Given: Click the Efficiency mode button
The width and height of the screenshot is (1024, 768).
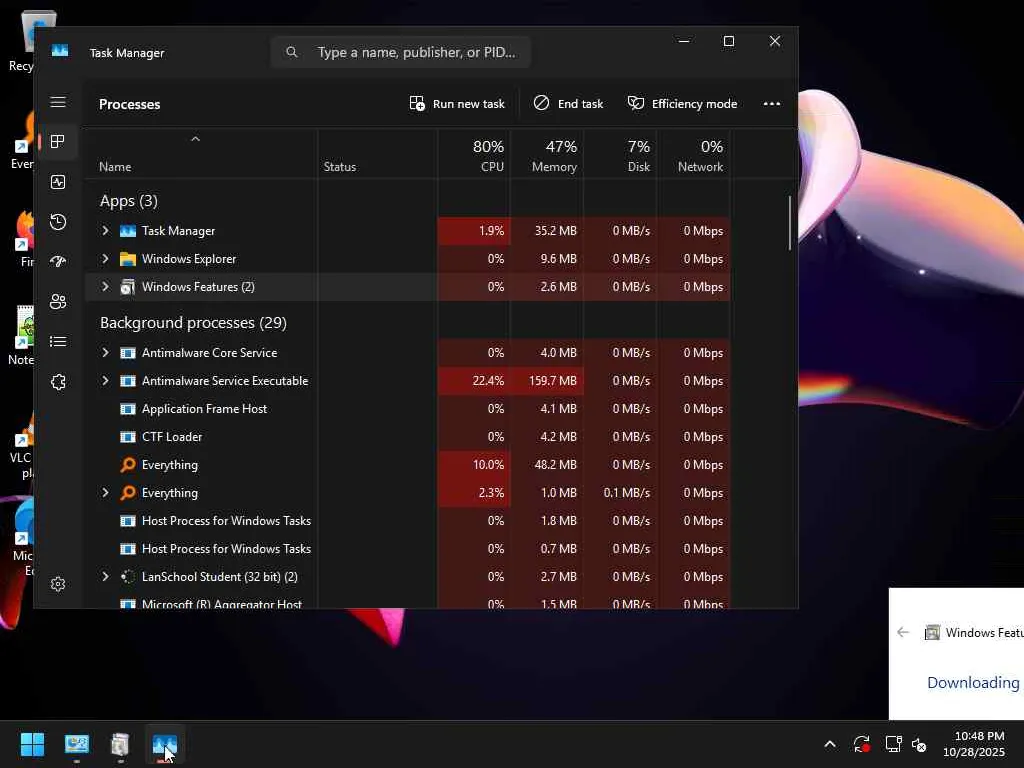Looking at the screenshot, I should click(682, 104).
